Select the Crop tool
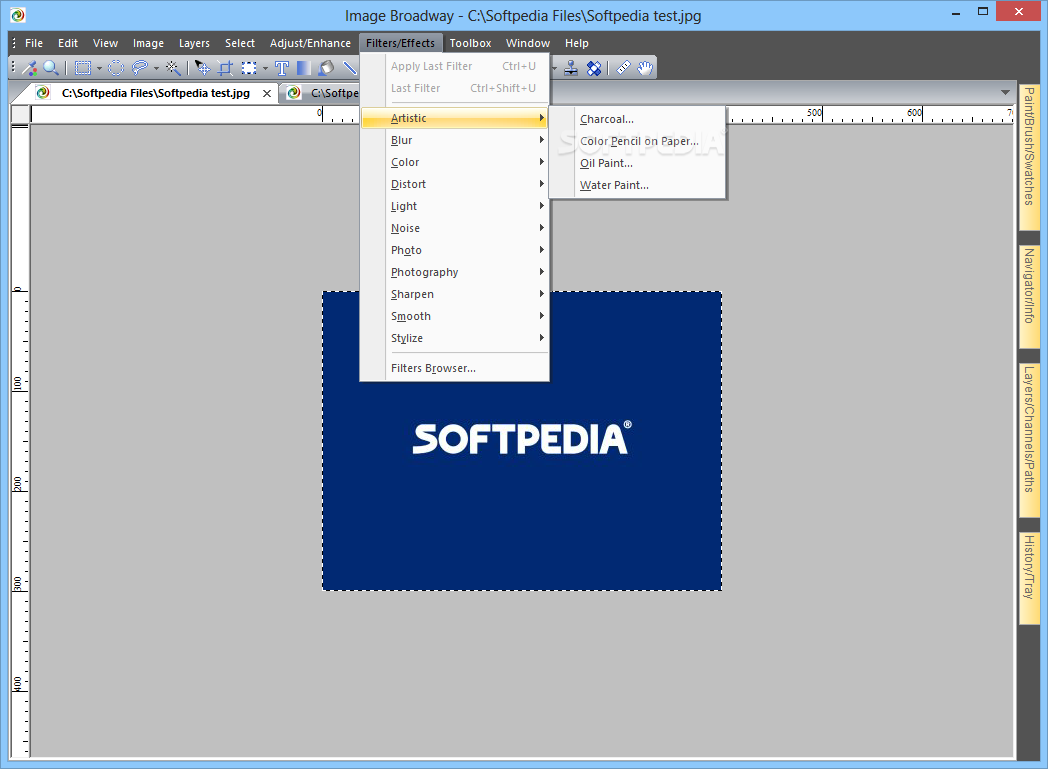The width and height of the screenshot is (1048, 769). click(226, 67)
